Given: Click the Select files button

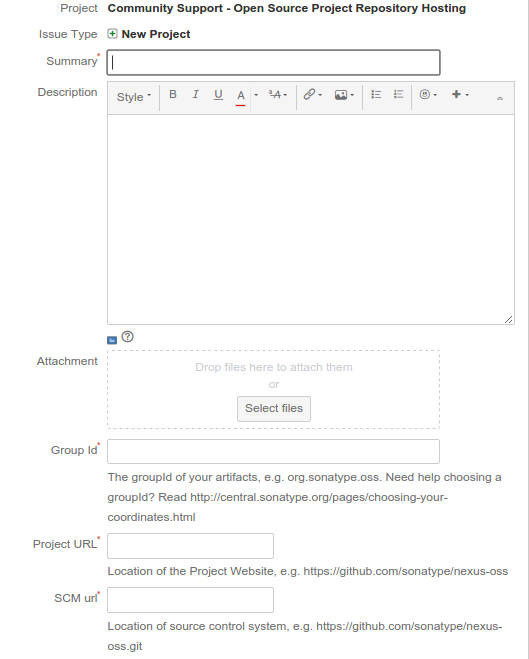Looking at the screenshot, I should point(274,409).
